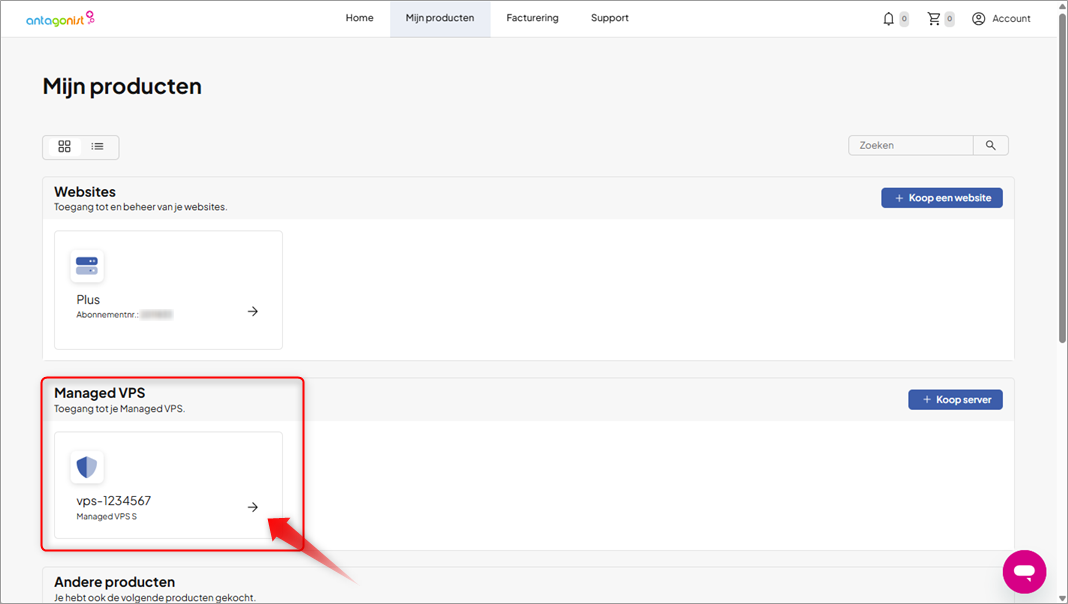1068x604 pixels.
Task: Click the Koop server button
Action: click(955, 400)
